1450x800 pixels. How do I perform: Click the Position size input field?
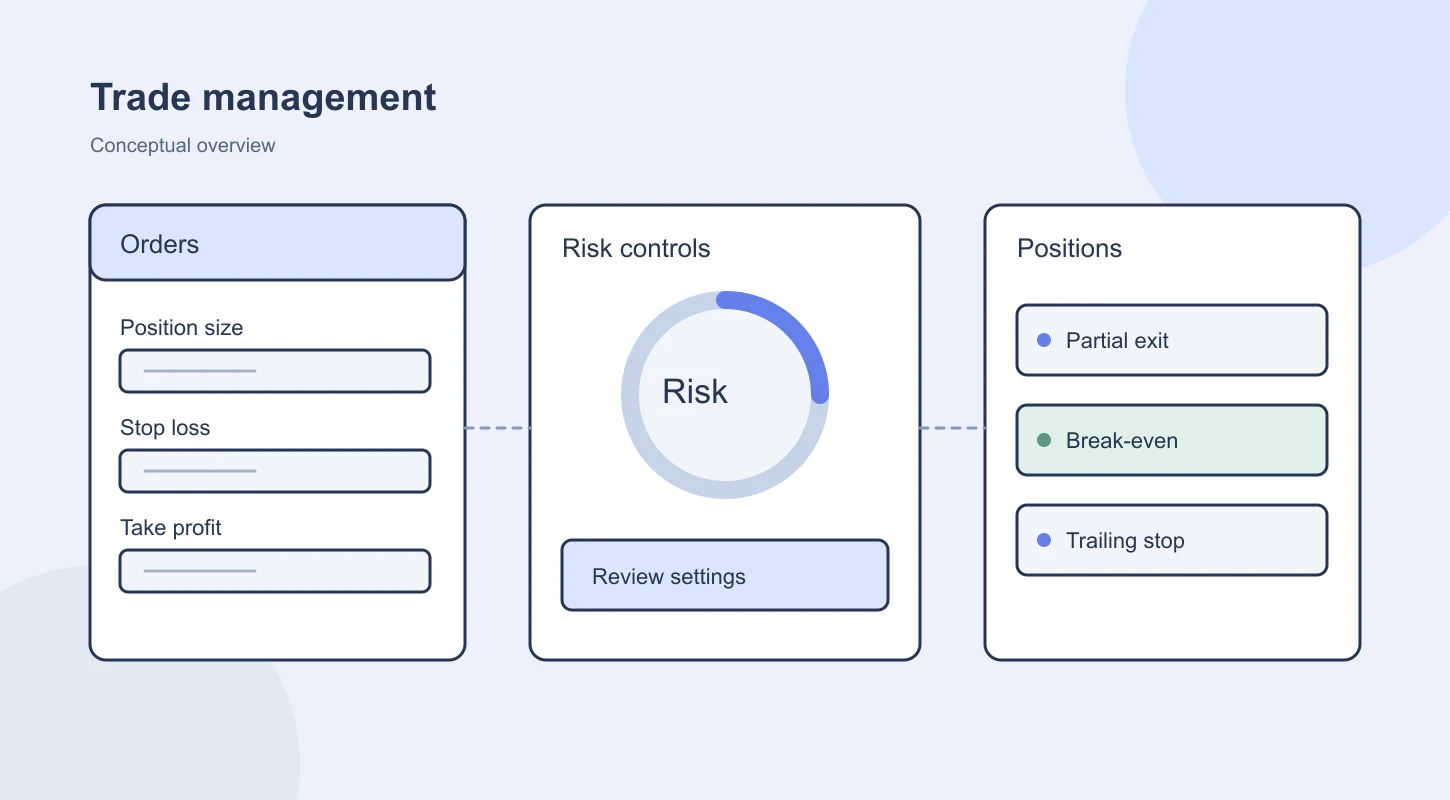275,371
